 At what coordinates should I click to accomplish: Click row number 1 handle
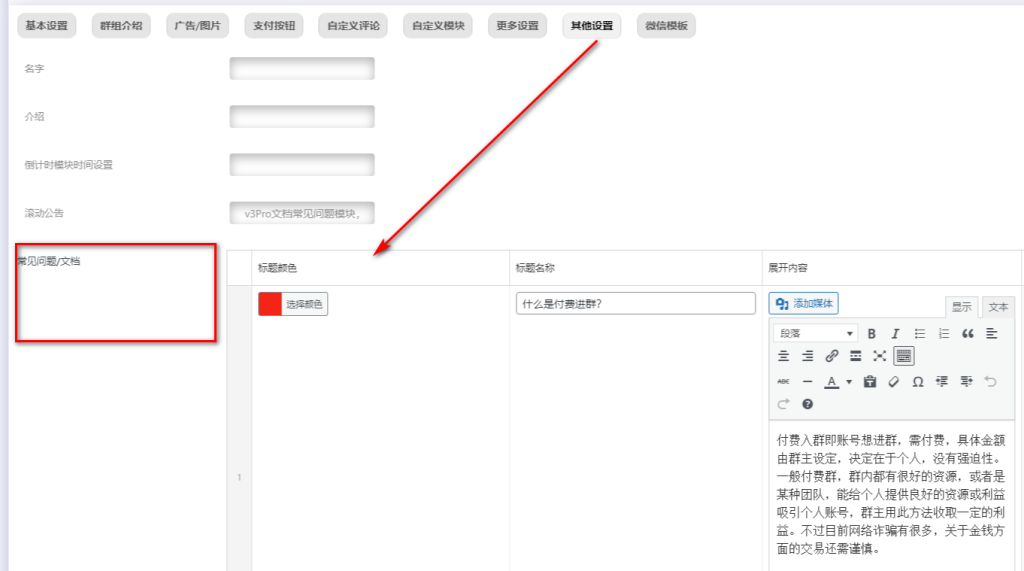point(240,478)
